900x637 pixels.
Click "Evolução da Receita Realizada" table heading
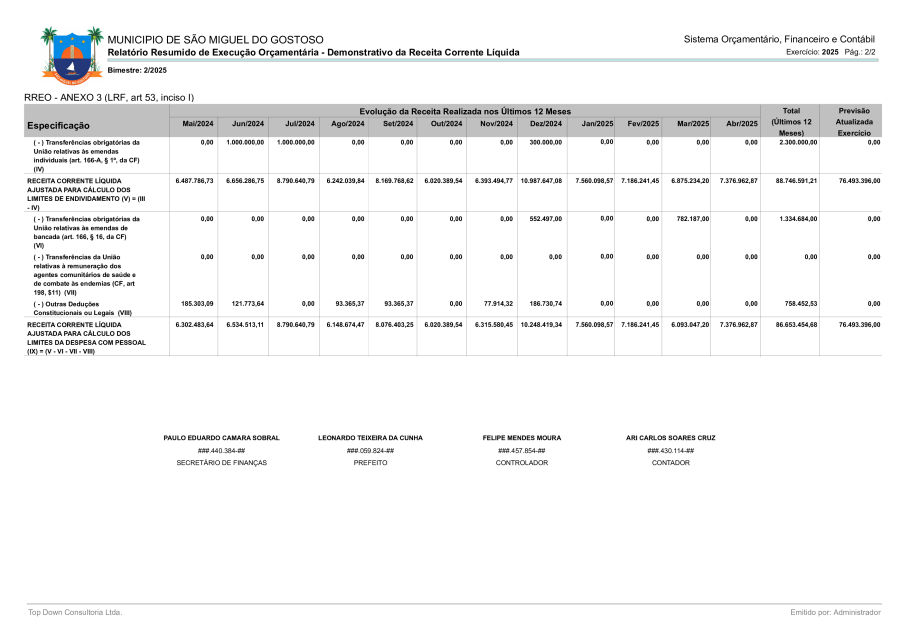pyautogui.click(x=465, y=110)
